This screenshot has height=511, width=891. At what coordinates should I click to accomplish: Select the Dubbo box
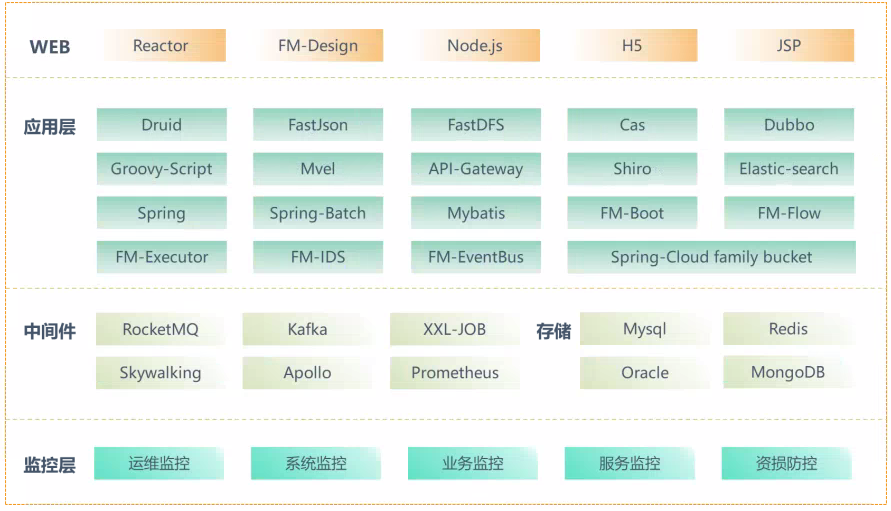point(789,124)
